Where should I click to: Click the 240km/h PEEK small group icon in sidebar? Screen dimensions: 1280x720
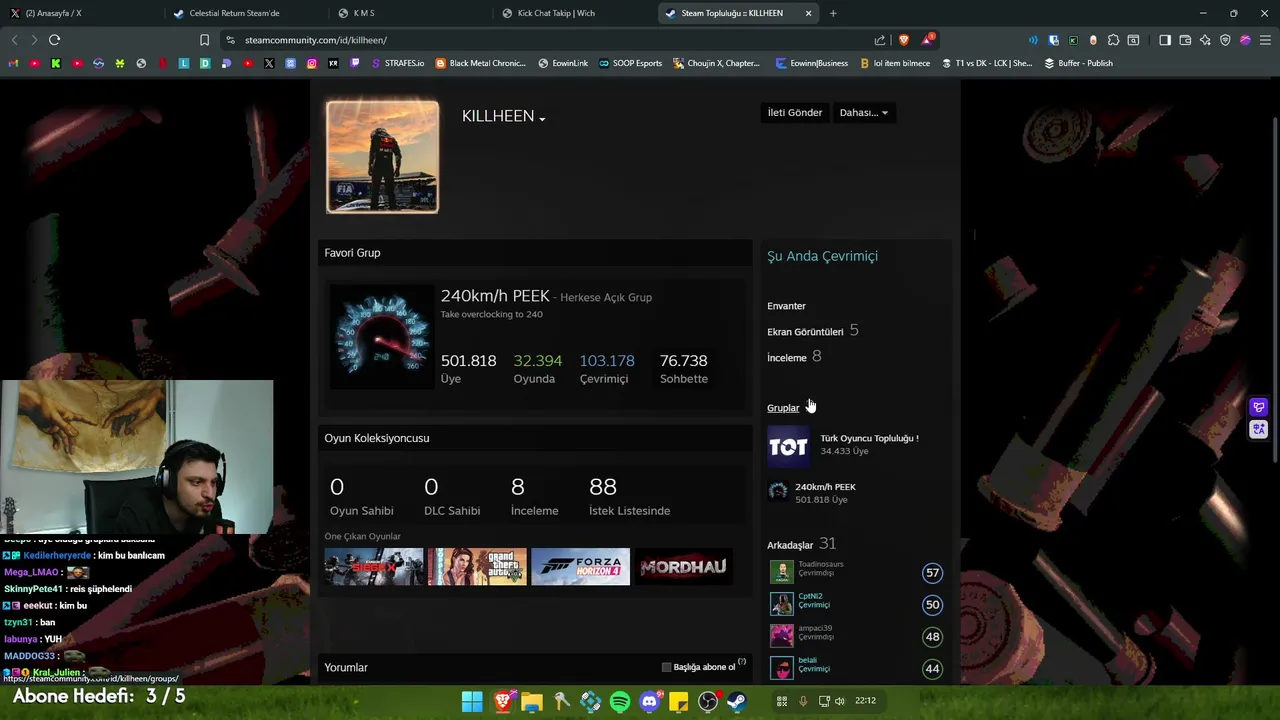(777, 491)
